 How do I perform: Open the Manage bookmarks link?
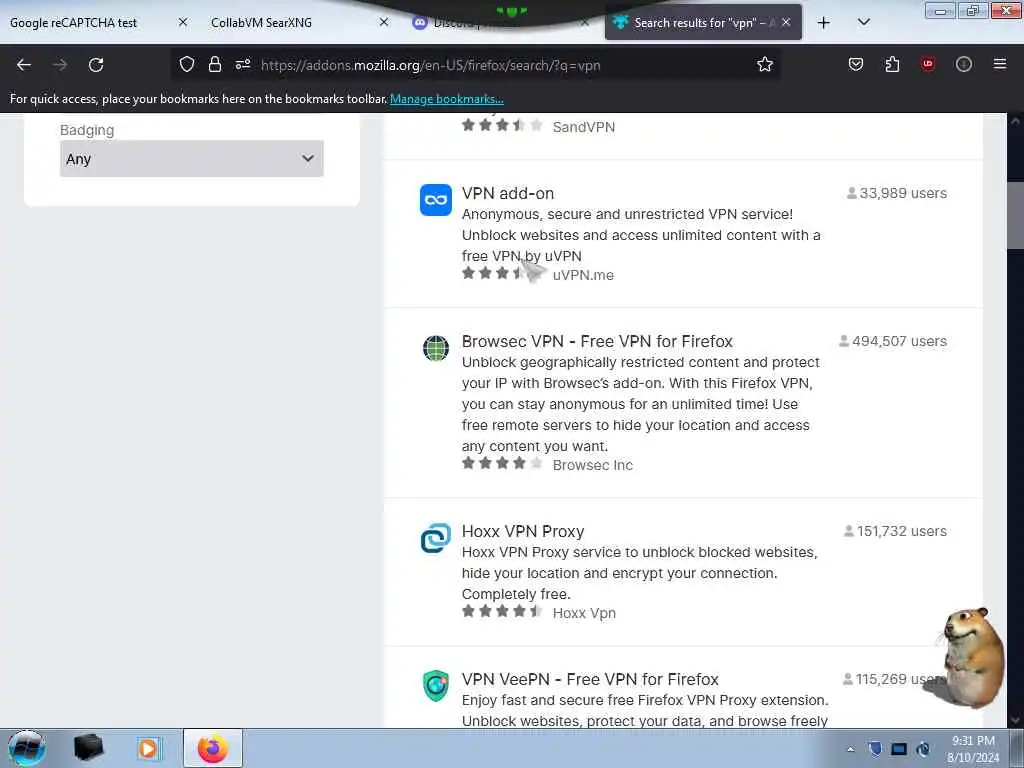click(447, 99)
